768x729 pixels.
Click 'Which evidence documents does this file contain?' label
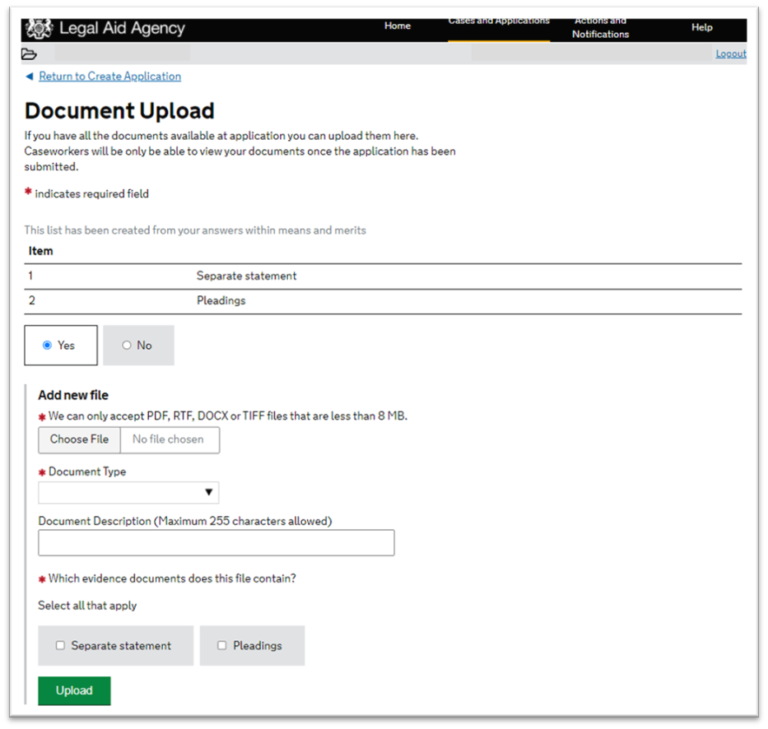(x=172, y=579)
